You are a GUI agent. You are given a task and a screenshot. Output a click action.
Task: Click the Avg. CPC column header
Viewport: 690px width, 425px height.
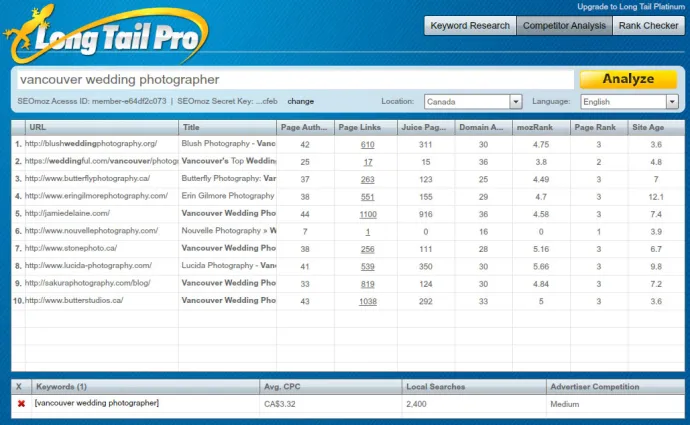(330, 387)
